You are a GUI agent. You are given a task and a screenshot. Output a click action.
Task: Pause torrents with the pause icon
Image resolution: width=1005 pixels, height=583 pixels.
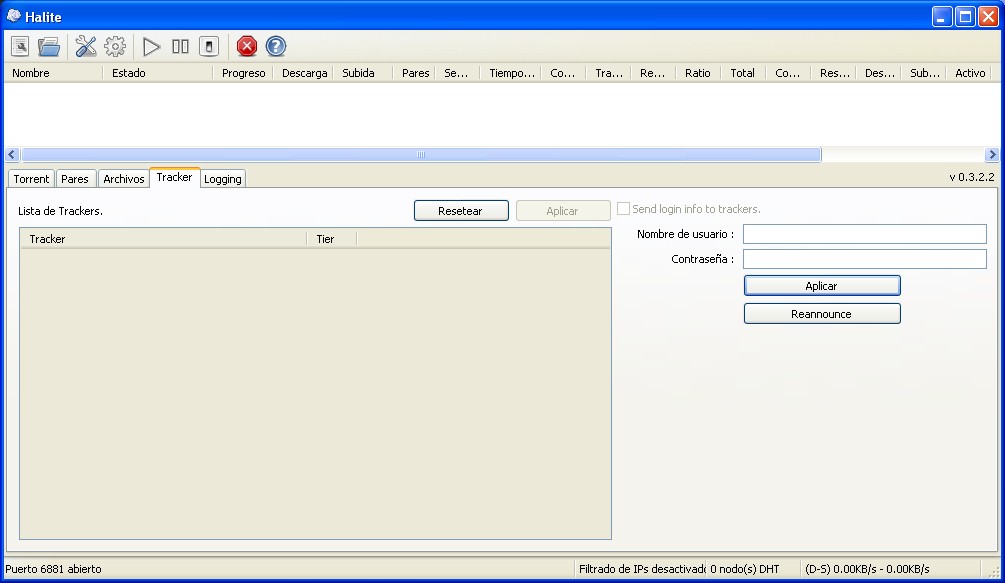pos(180,46)
